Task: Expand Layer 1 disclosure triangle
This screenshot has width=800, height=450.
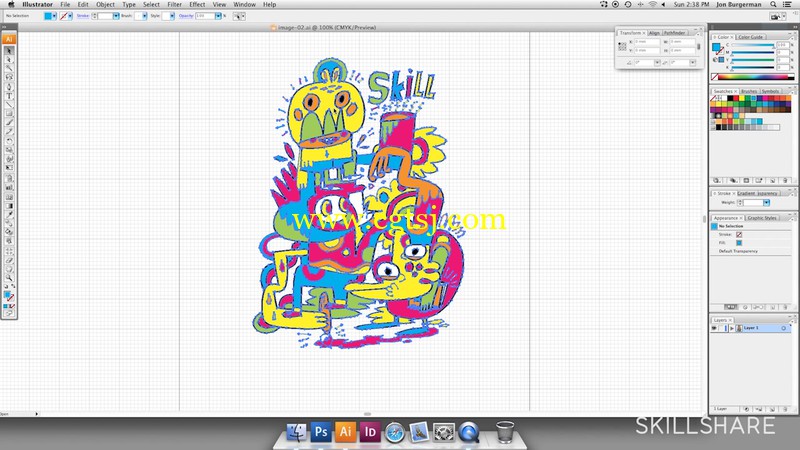Action: (732, 328)
